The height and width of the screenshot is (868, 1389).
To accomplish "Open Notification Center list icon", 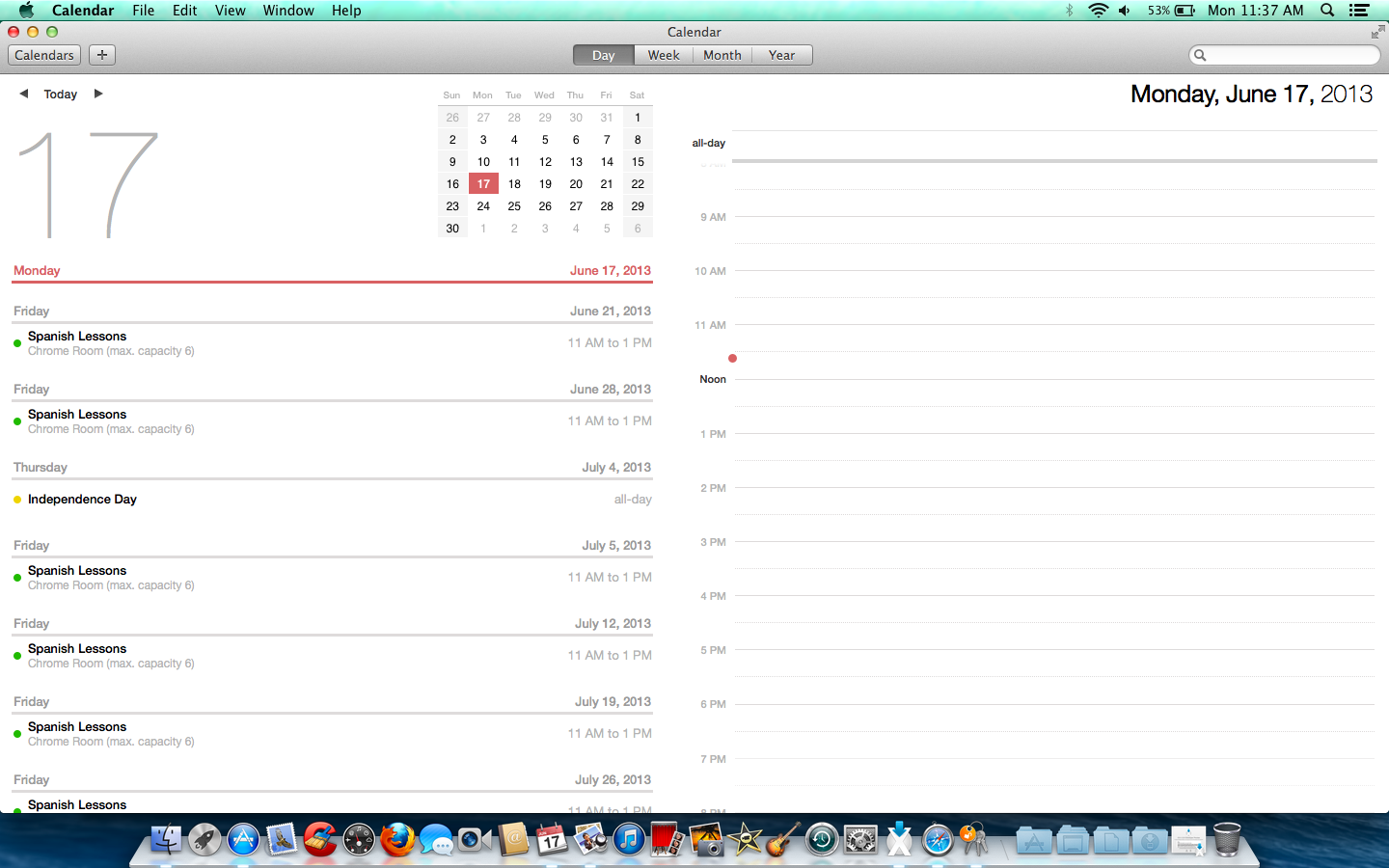I will coord(1359,11).
